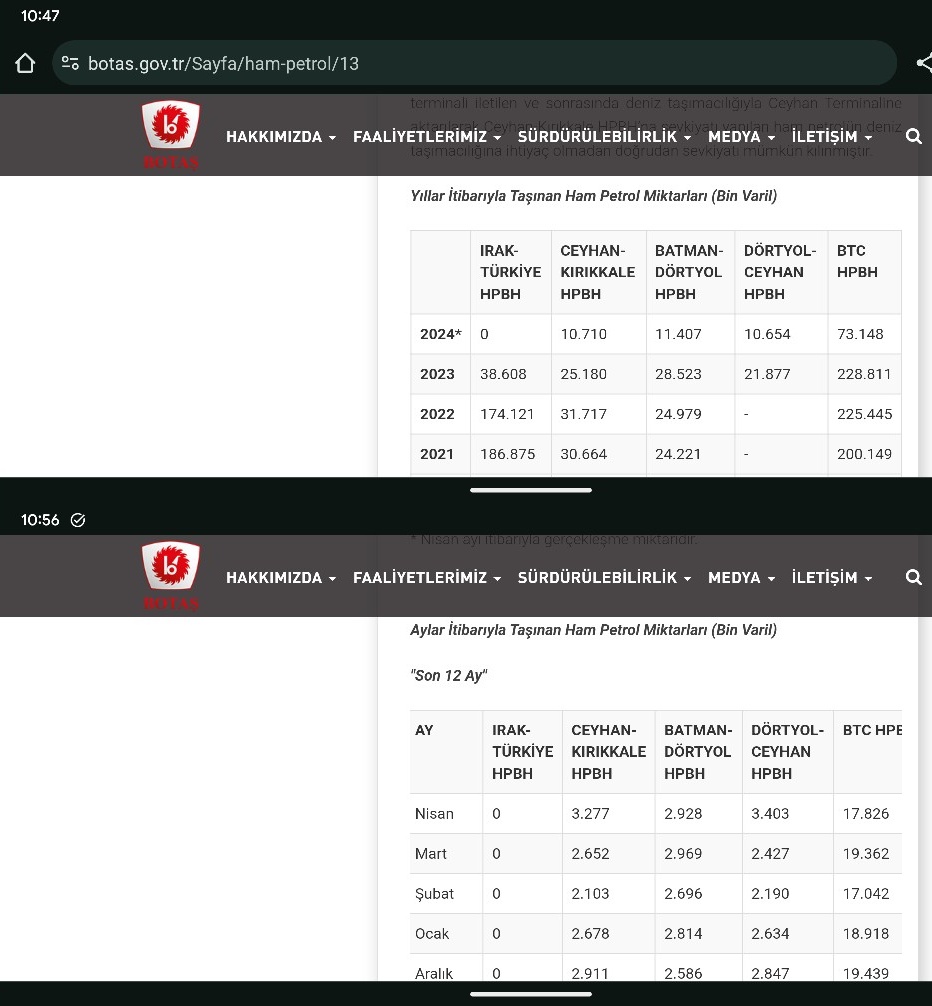Open search magnifier in upper window navbar
932x1006 pixels.
coord(913,137)
